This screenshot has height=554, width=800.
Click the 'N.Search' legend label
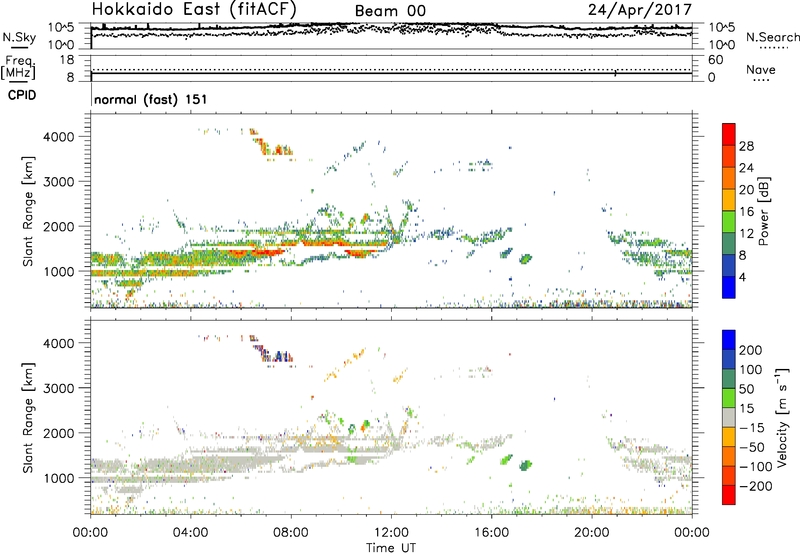click(772, 37)
